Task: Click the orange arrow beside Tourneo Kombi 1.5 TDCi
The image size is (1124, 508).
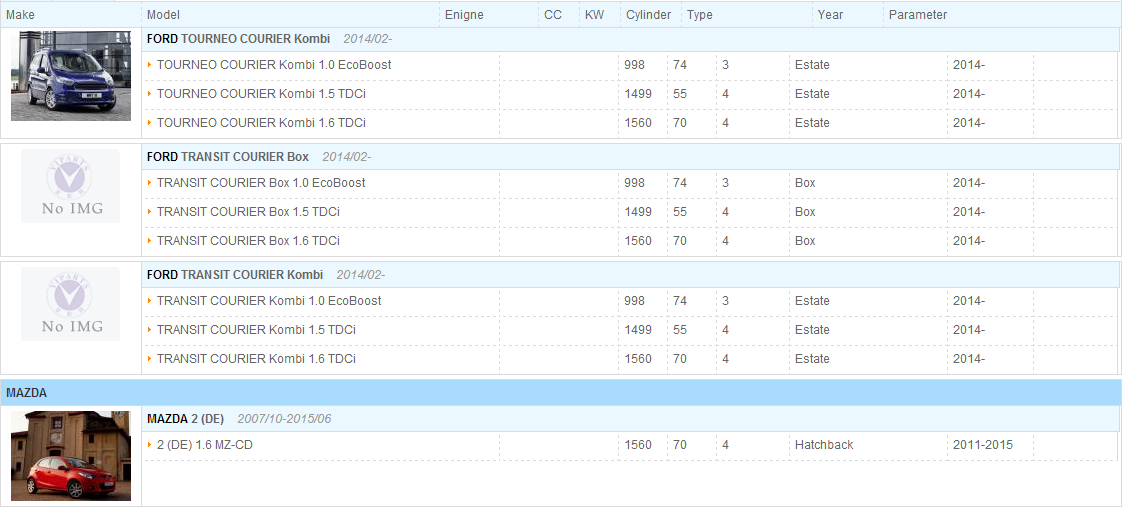Action: (x=150, y=94)
